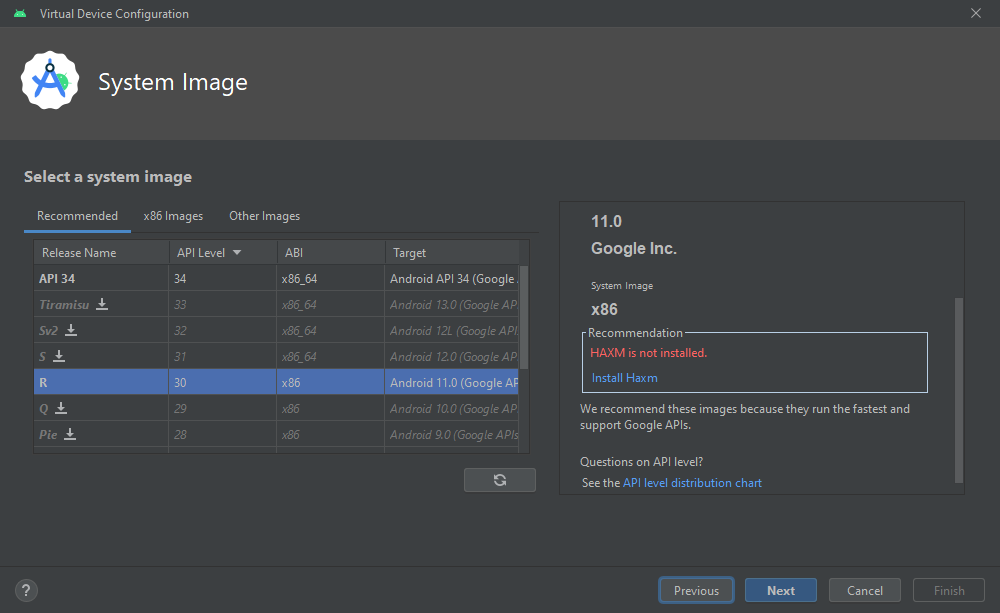The height and width of the screenshot is (613, 1000).
Task: Click the HAXM is not installed warning
Action: pos(649,353)
